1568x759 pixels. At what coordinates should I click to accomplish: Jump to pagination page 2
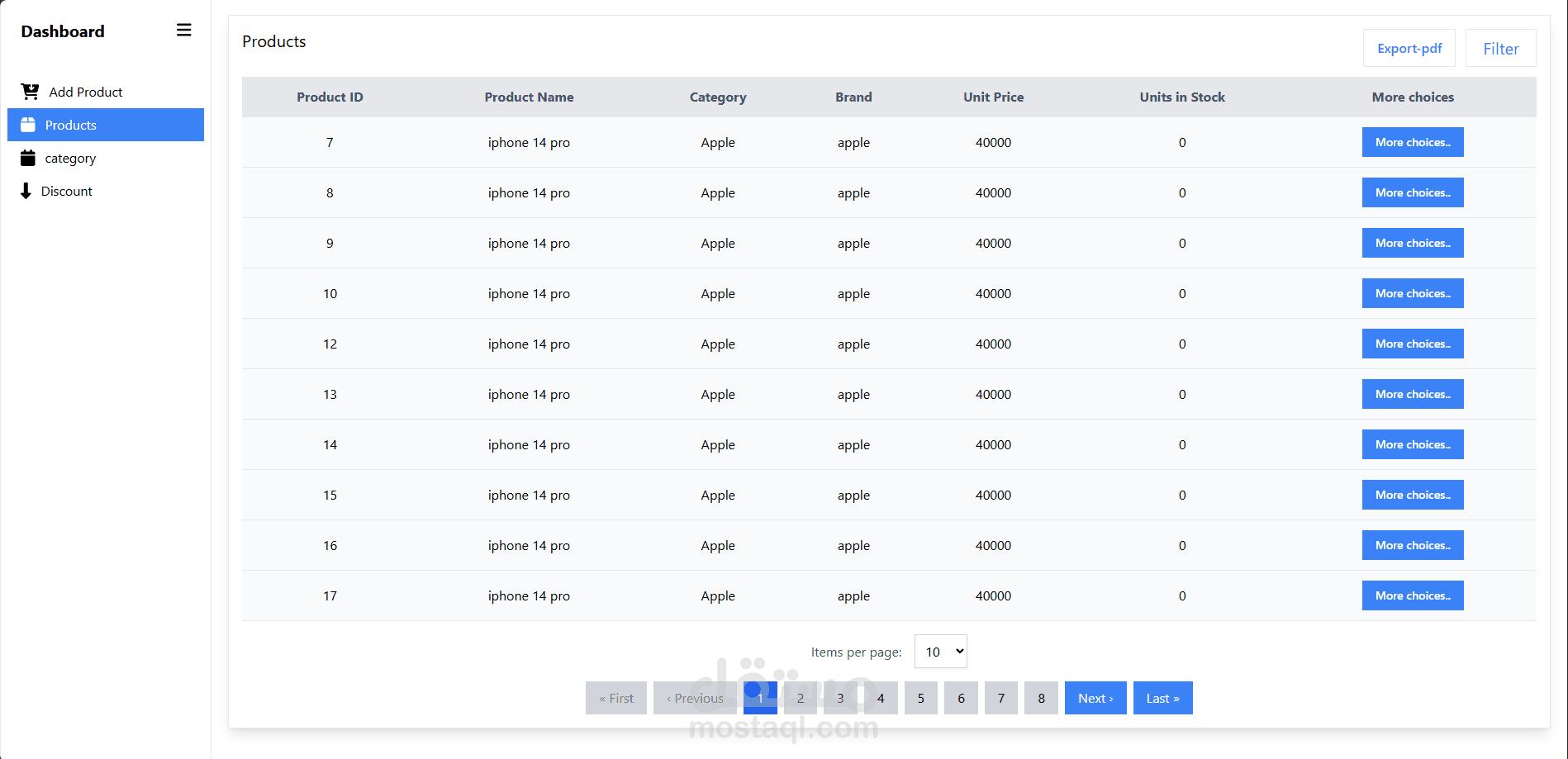point(801,698)
